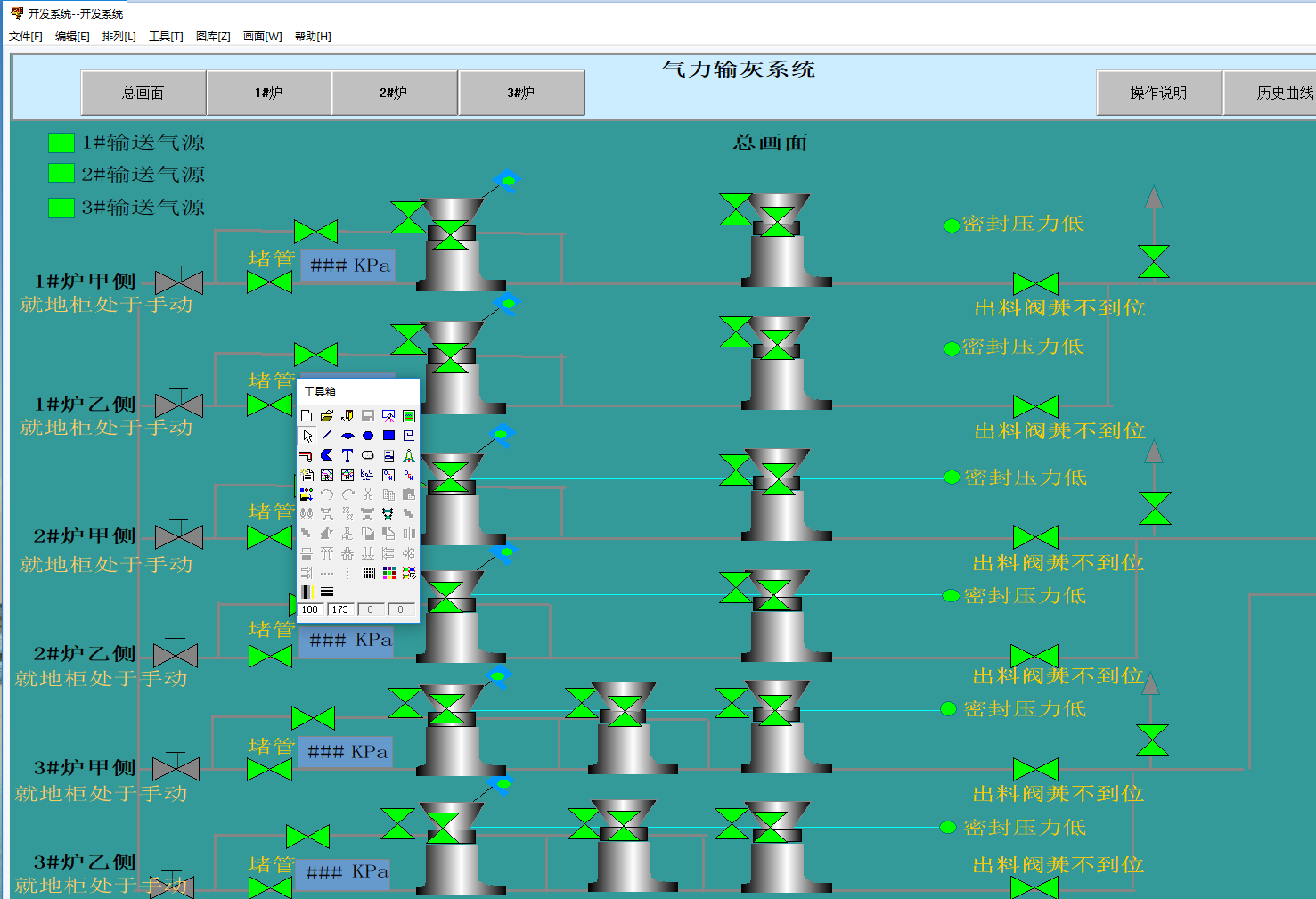Click the toolbox field showing 180
Screen dimensions: 1316x899
pos(310,609)
